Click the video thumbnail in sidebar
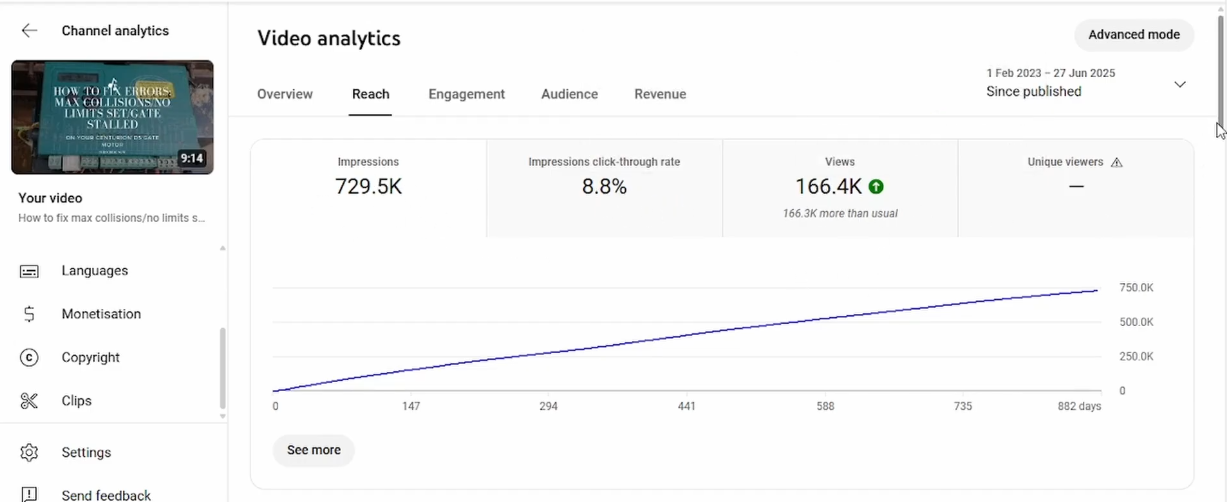 [112, 117]
